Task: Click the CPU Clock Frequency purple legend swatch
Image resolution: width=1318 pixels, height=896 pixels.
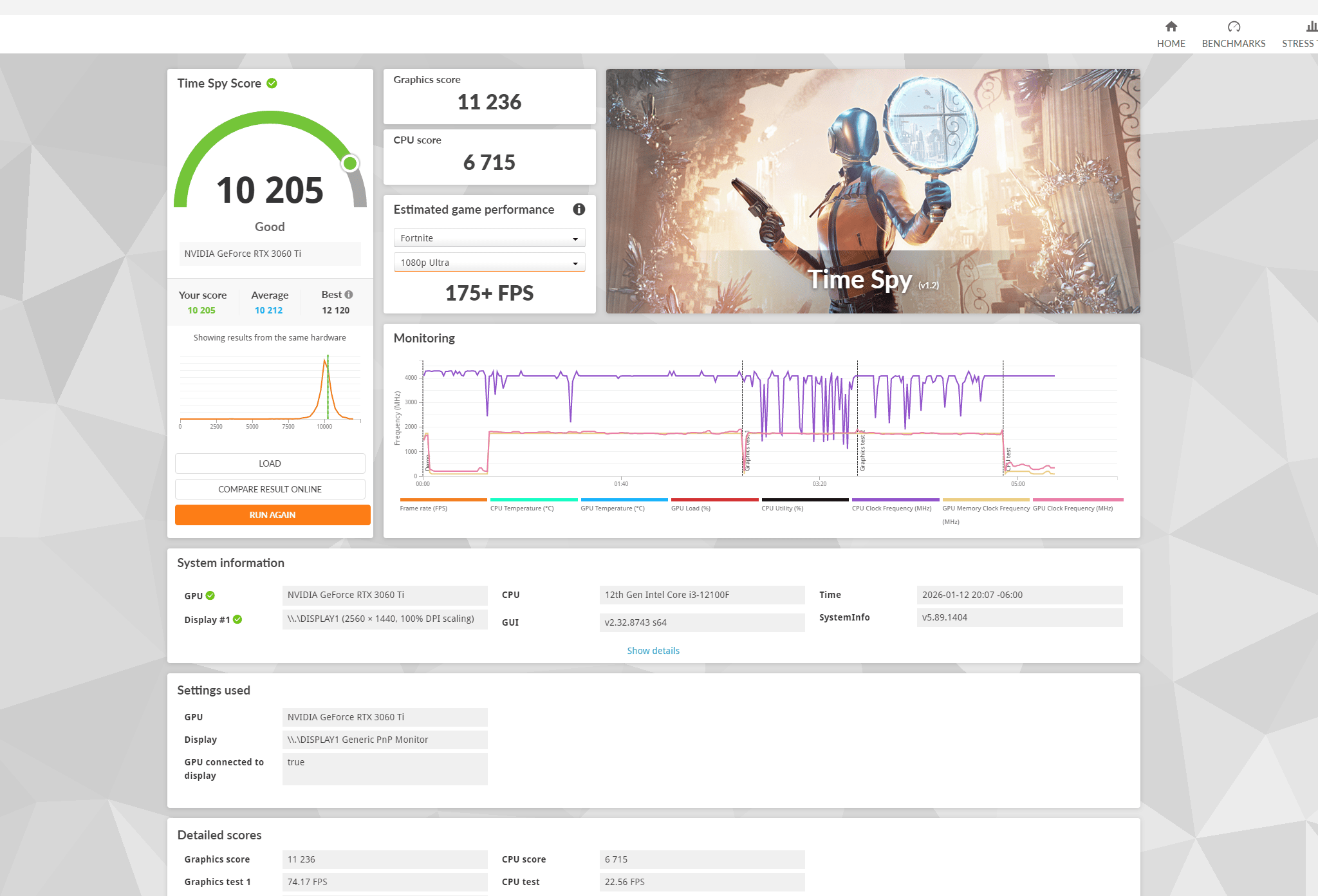Action: click(x=895, y=499)
